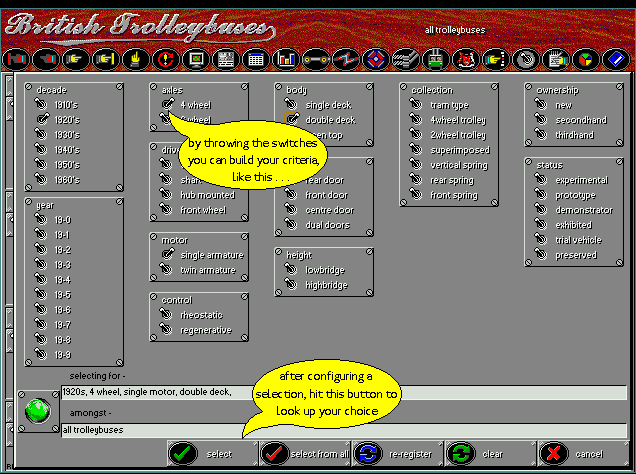Click the green trolleybus toolbar icon
Image resolution: width=636 pixels, height=474 pixels.
435,59
